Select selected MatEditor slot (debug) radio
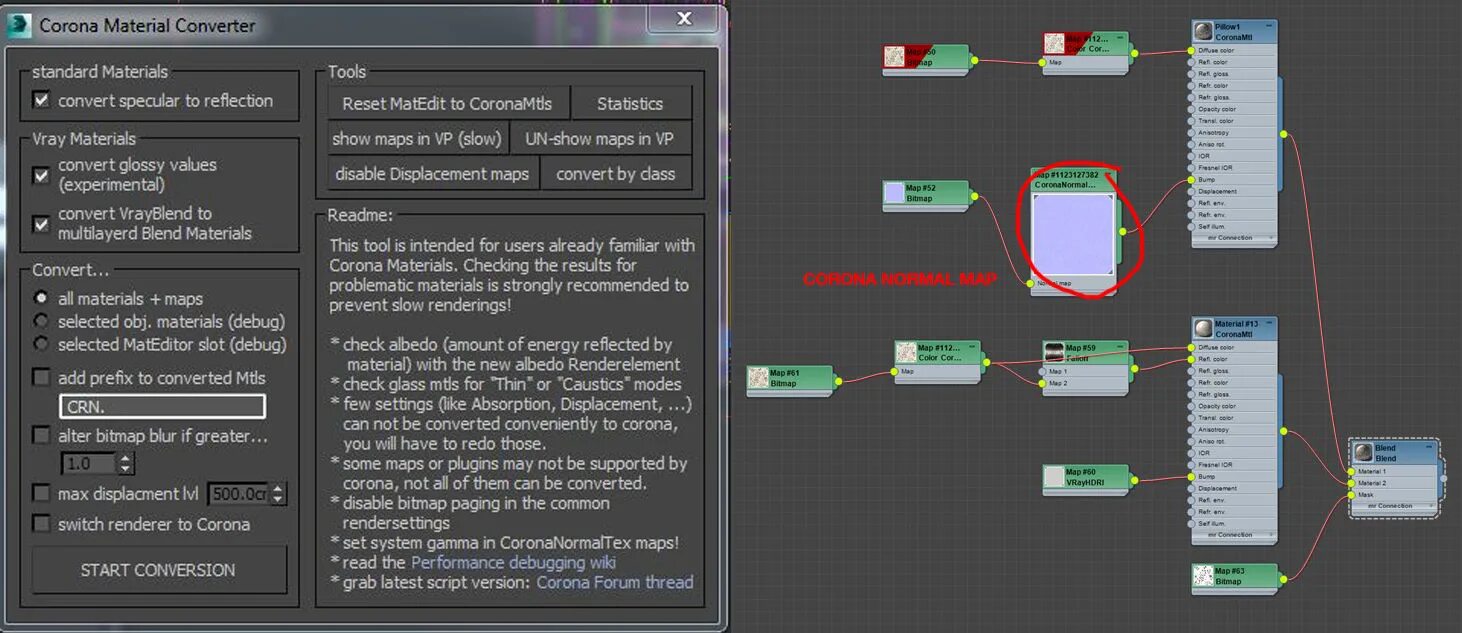1462x633 pixels. pos(41,344)
